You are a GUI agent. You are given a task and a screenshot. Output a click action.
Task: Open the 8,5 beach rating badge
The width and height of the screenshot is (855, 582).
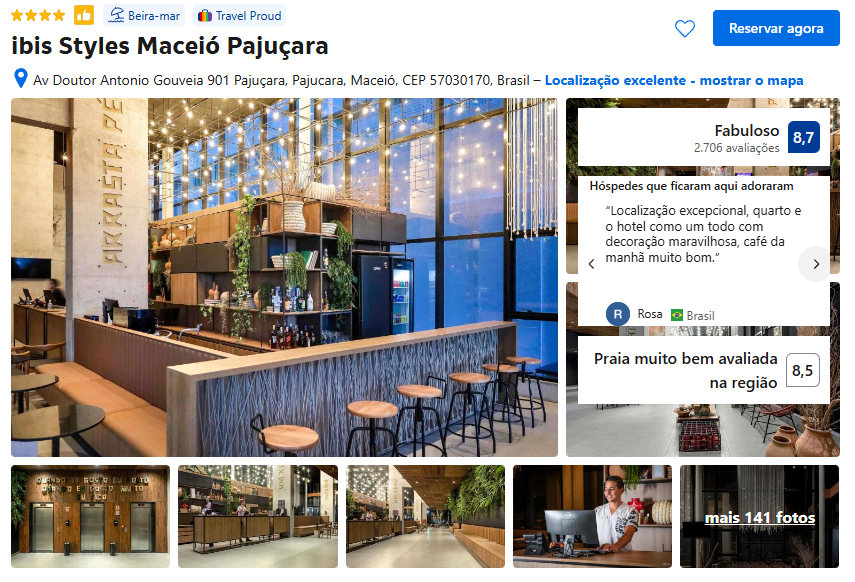point(803,370)
